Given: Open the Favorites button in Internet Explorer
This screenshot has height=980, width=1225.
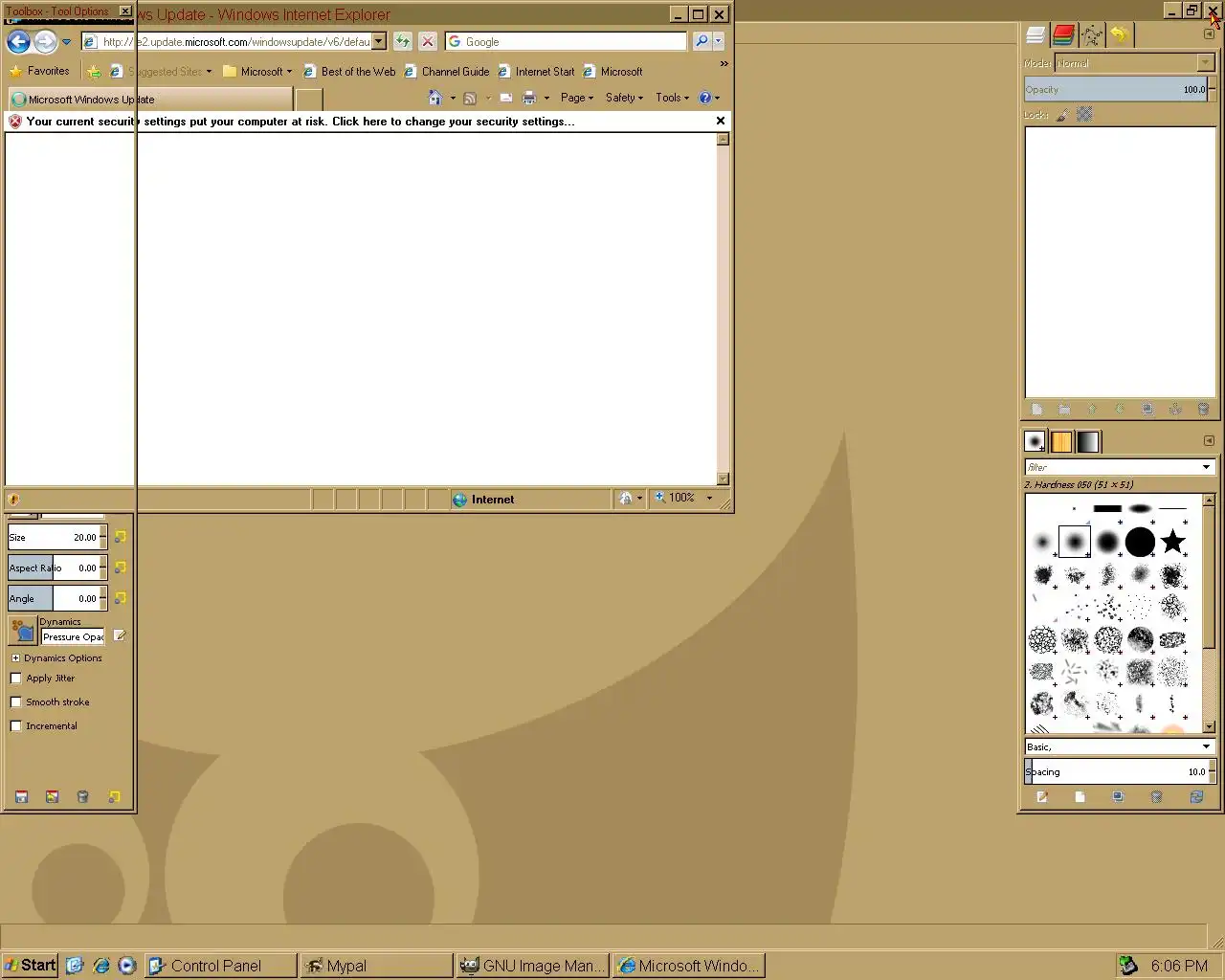Looking at the screenshot, I should pos(40,71).
